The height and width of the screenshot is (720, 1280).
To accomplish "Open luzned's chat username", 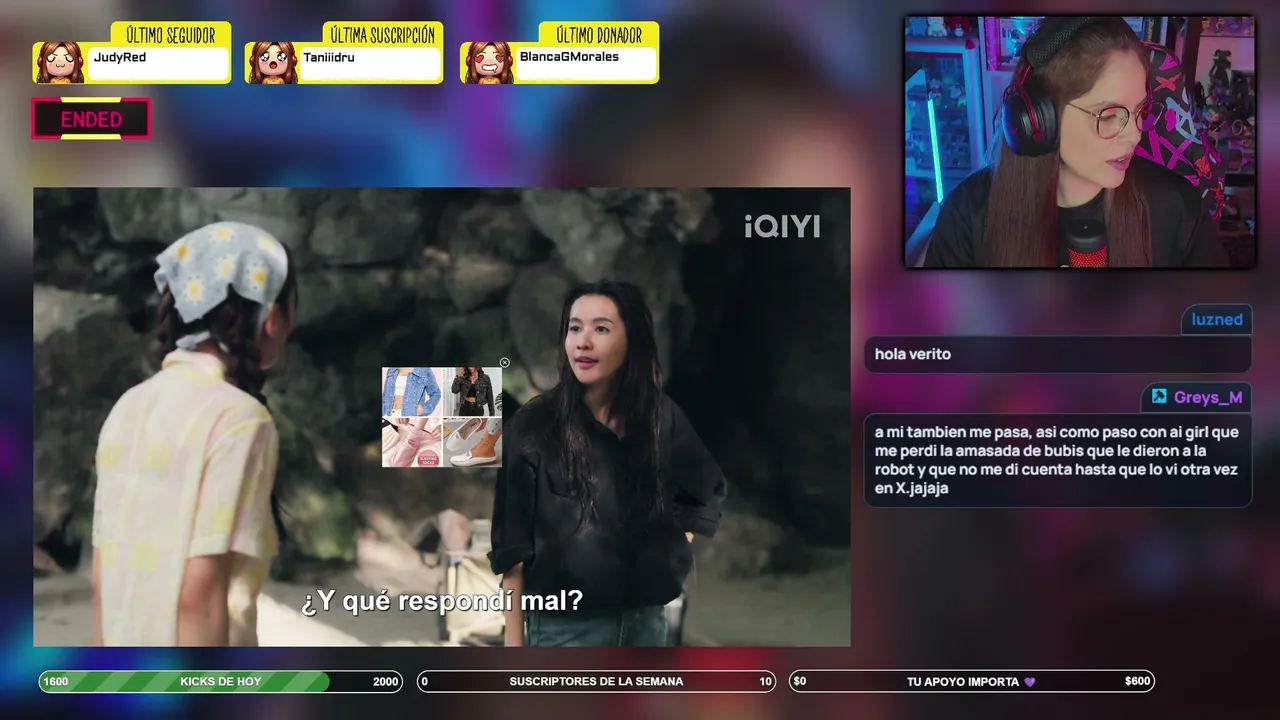I will coord(1217,320).
